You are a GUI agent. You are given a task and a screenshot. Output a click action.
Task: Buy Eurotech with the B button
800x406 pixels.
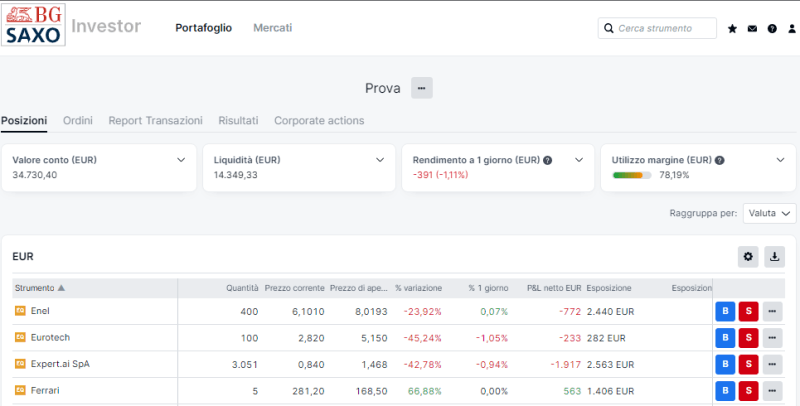pos(725,338)
